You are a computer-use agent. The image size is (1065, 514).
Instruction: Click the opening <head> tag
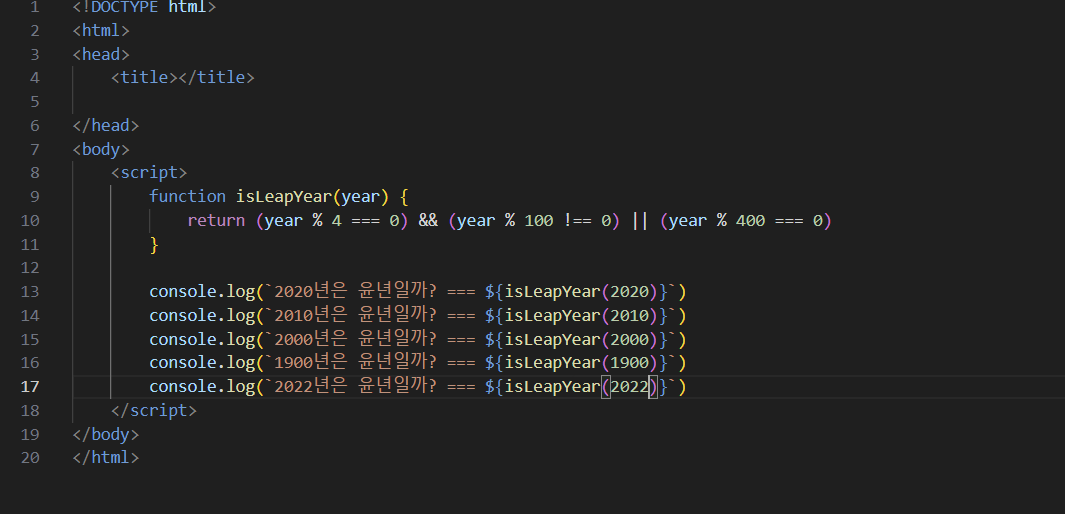(101, 55)
